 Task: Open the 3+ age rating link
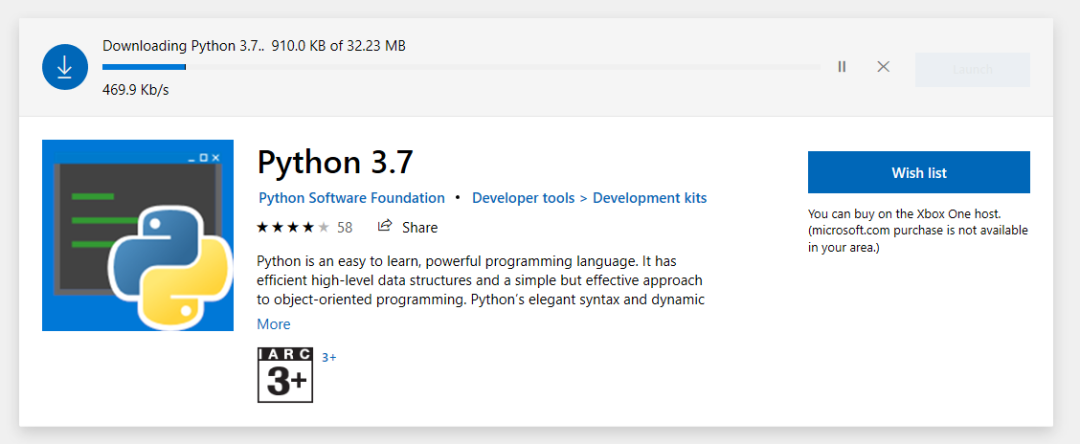[x=329, y=357]
